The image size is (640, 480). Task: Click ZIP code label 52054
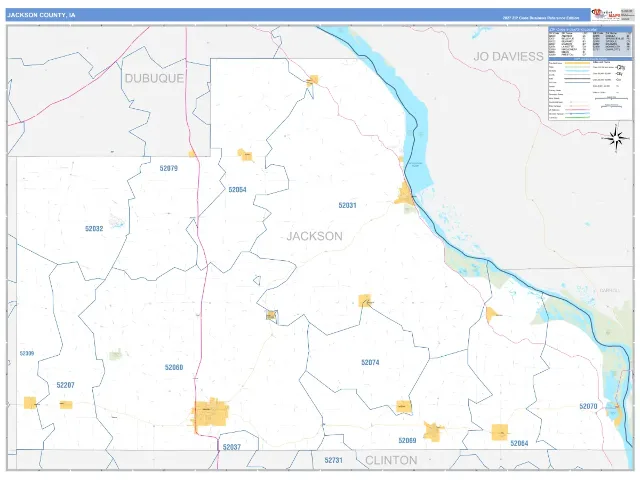[237, 189]
